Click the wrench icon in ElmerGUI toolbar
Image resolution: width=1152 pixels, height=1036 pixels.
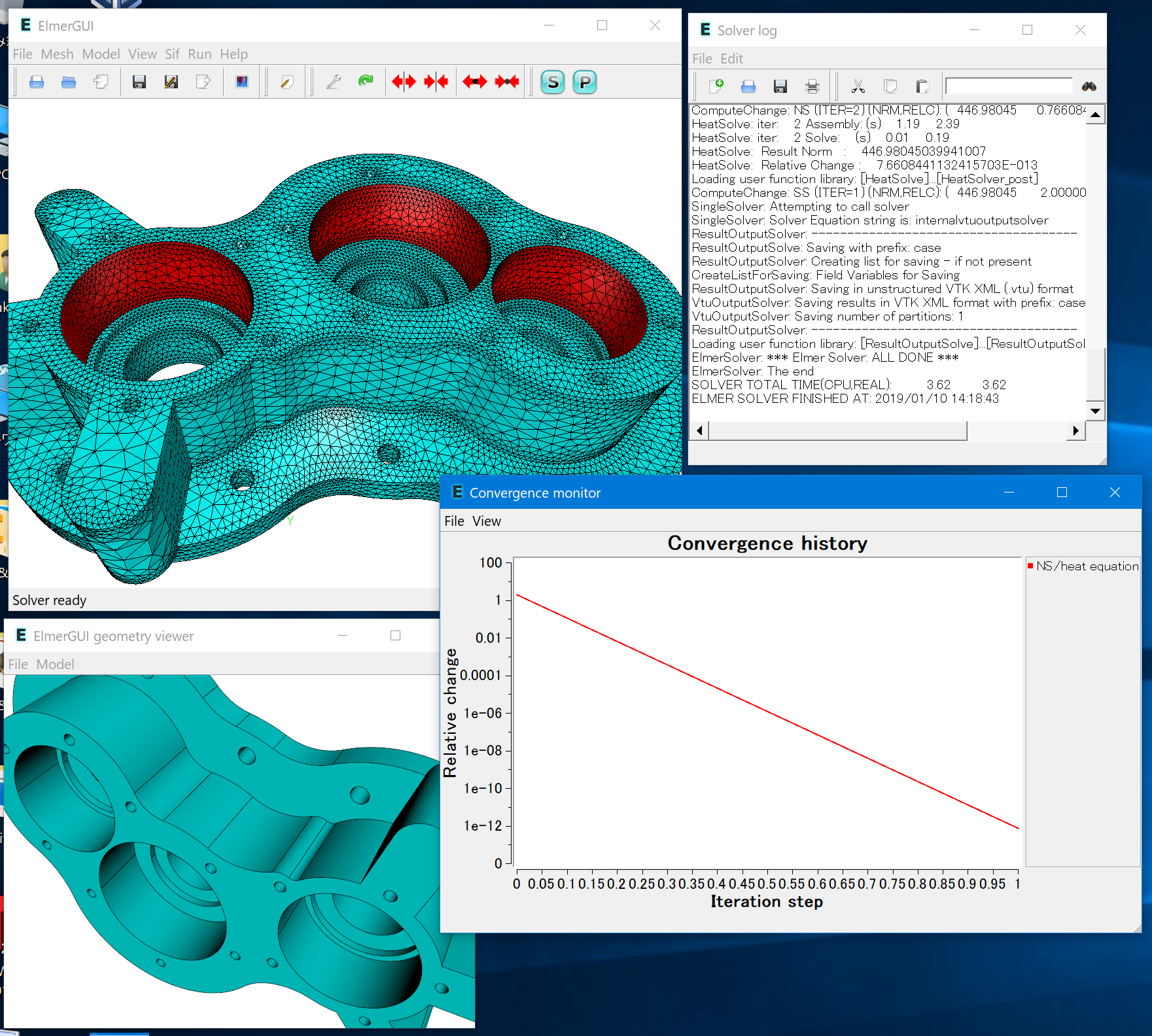(x=334, y=82)
